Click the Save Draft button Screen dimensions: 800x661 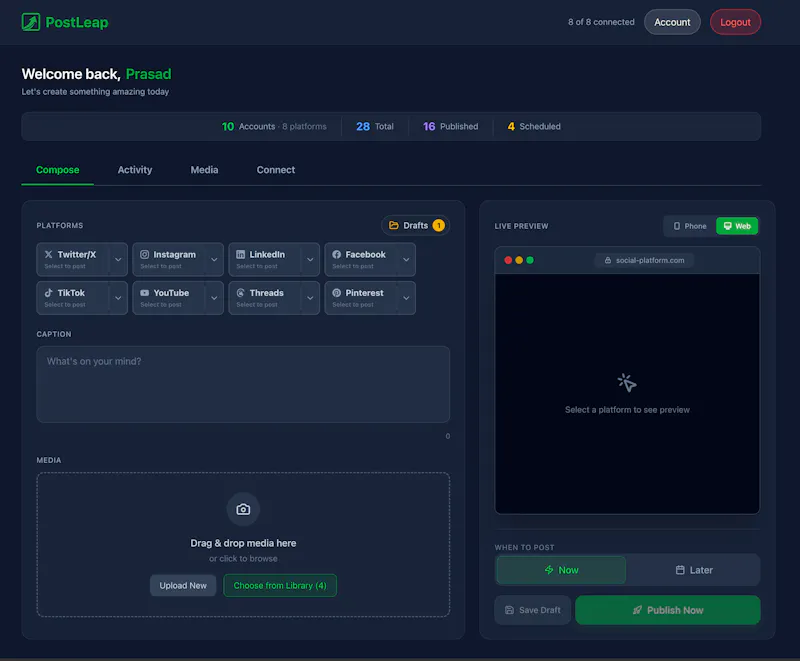click(x=533, y=610)
